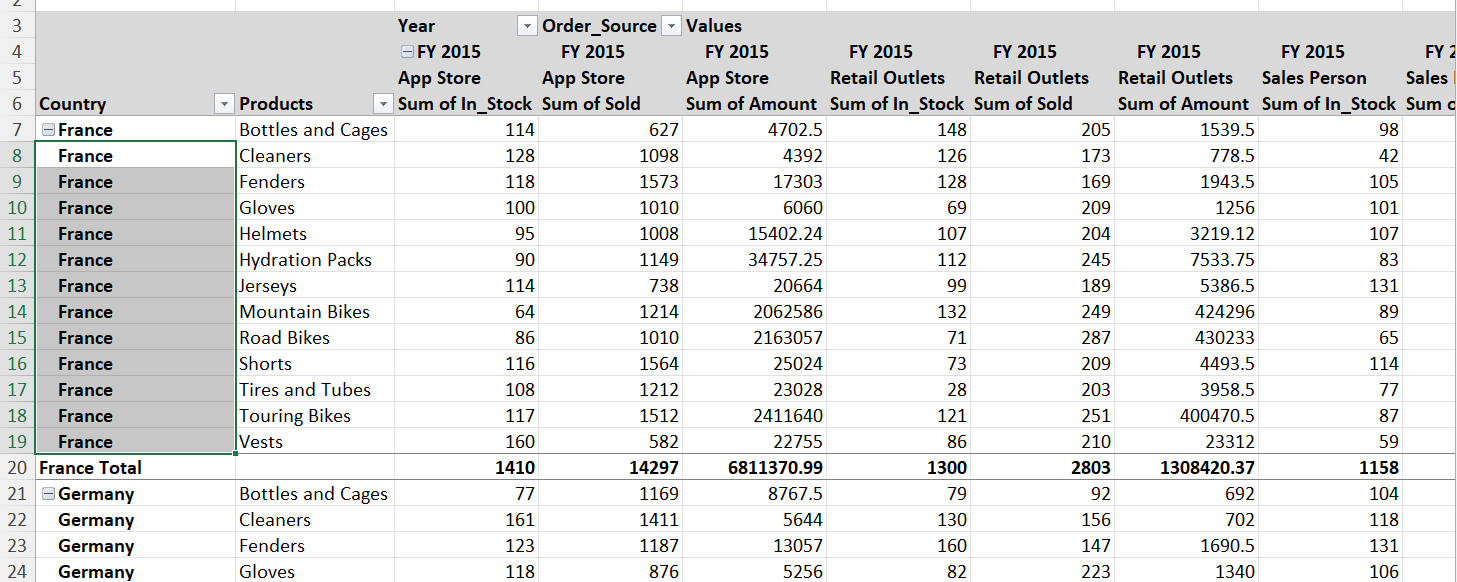Select the Touring Bikes product cell

coord(295,416)
